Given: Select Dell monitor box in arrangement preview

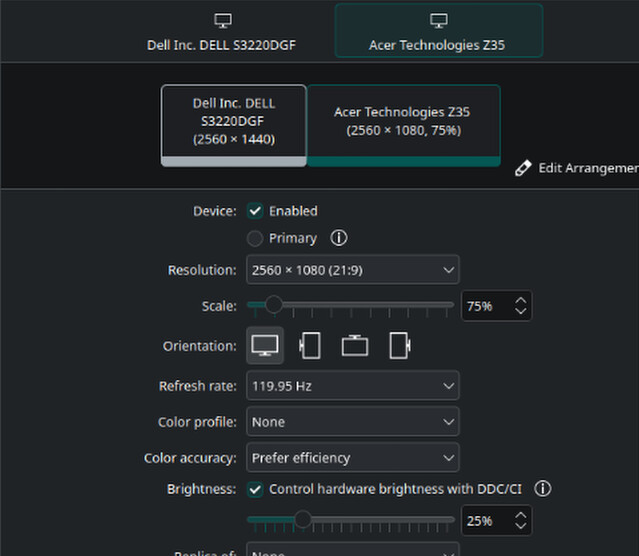Looking at the screenshot, I should 234,120.
